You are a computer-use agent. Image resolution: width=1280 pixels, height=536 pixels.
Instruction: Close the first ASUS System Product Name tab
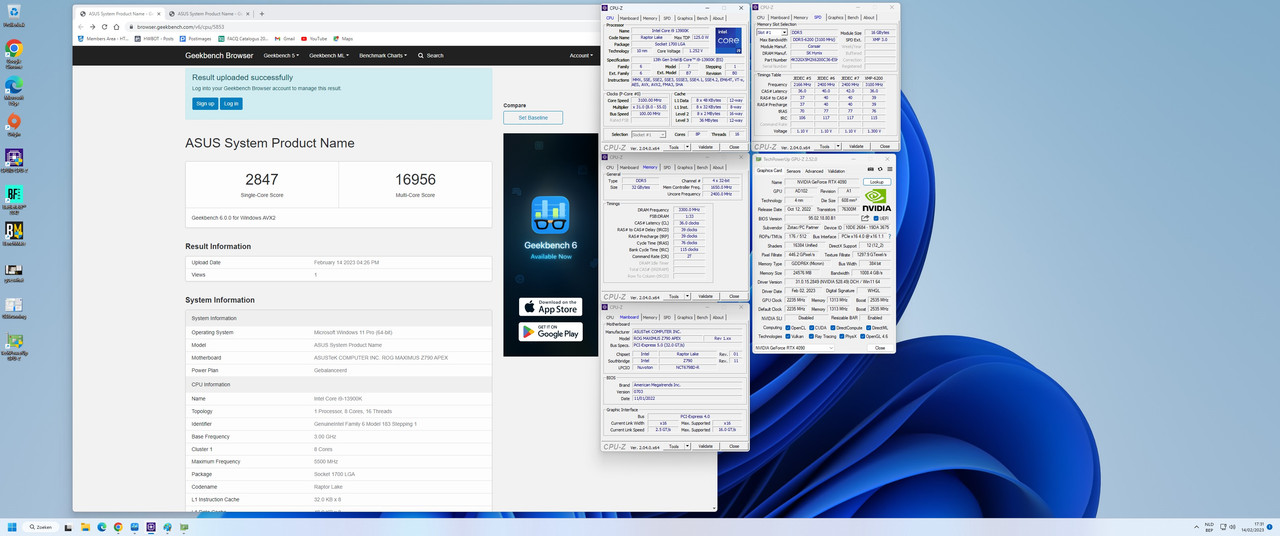[x=159, y=14]
